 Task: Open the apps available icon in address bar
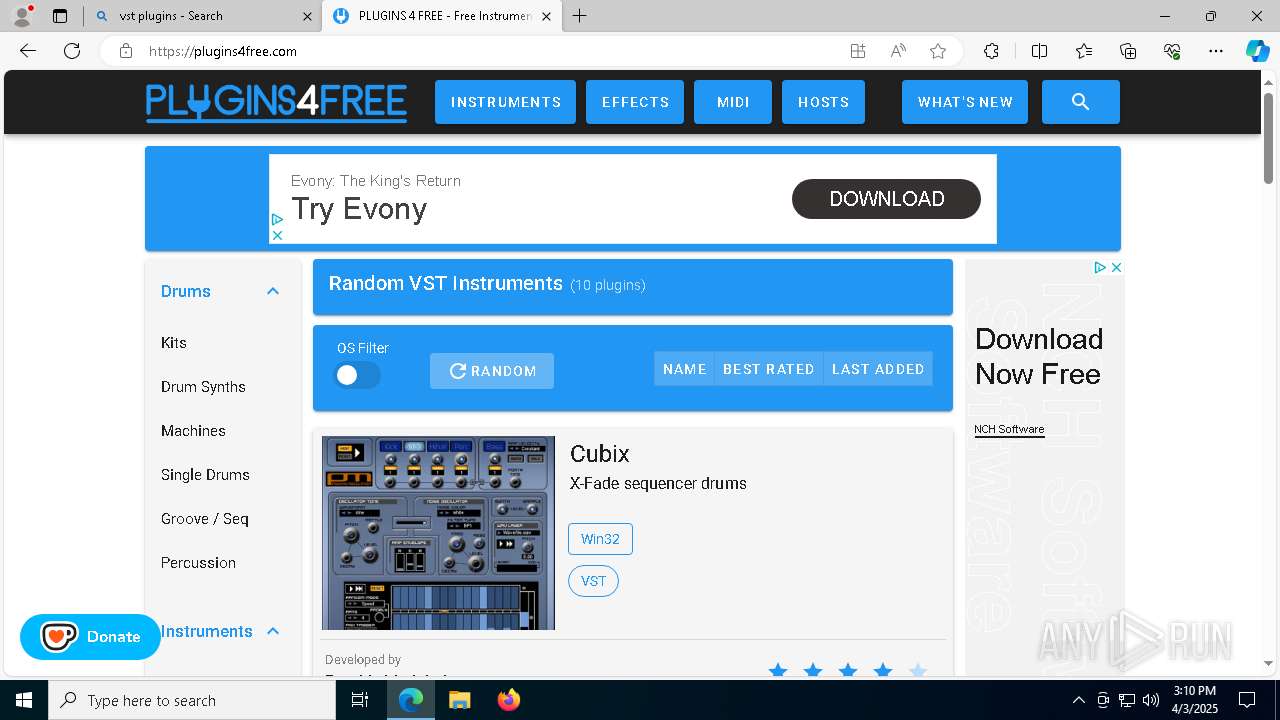pyautogui.click(x=858, y=51)
